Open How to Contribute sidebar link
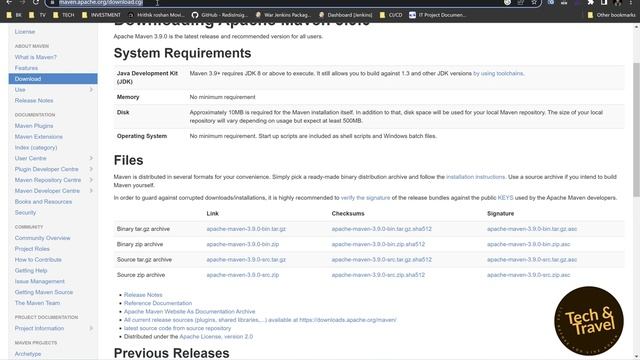This screenshot has height=360, width=640. pyautogui.click(x=38, y=260)
